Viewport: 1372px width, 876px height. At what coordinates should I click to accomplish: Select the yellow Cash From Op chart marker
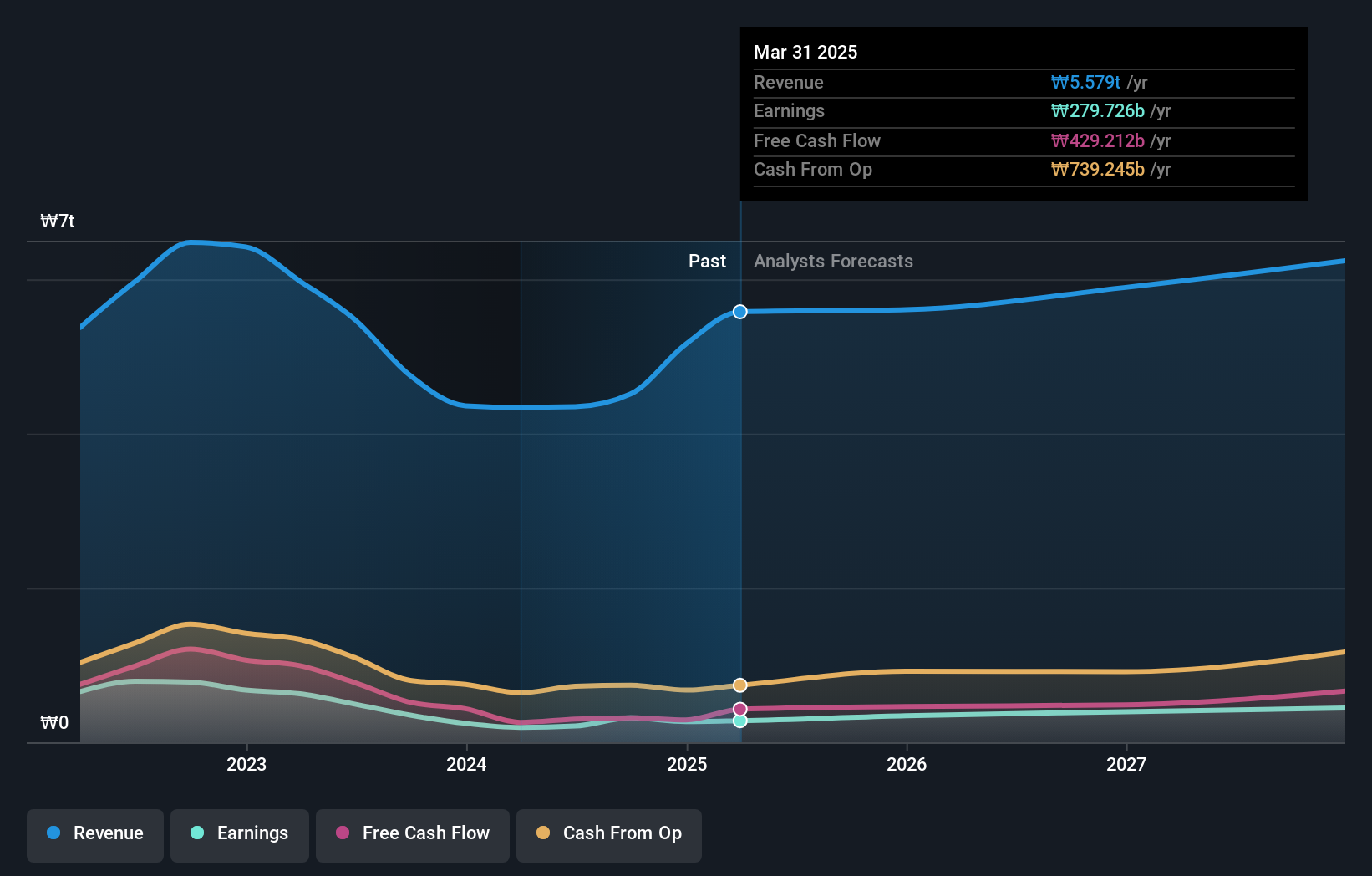pyautogui.click(x=739, y=685)
